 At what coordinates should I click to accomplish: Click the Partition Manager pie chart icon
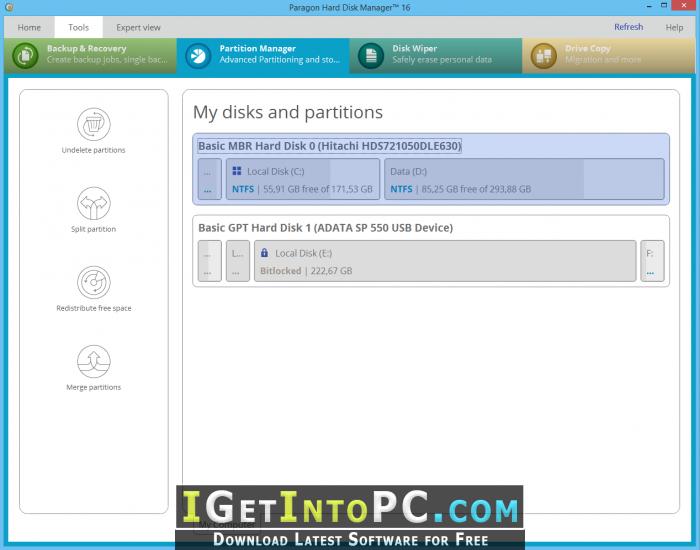coord(198,55)
